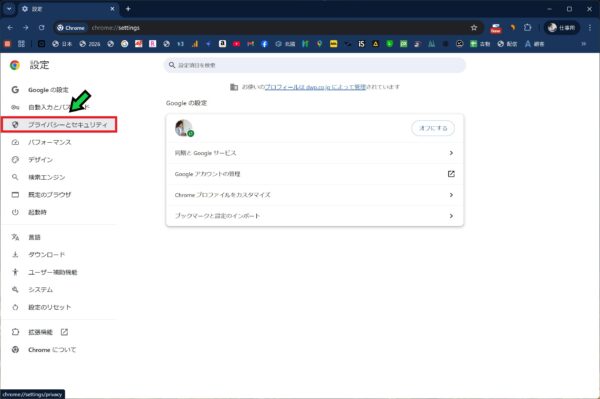This screenshot has height=399, width=600.
Task: Open システム settings section
Action: [x=59, y=290]
